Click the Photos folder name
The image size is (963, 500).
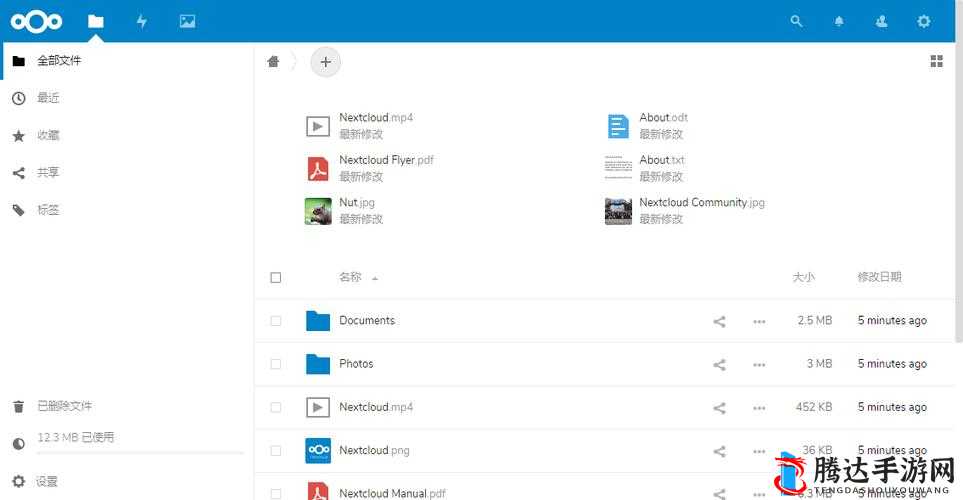coord(356,364)
